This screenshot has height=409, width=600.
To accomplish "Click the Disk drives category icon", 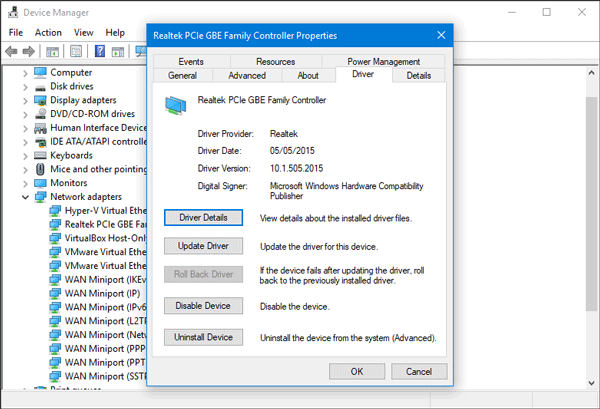I will [x=40, y=87].
